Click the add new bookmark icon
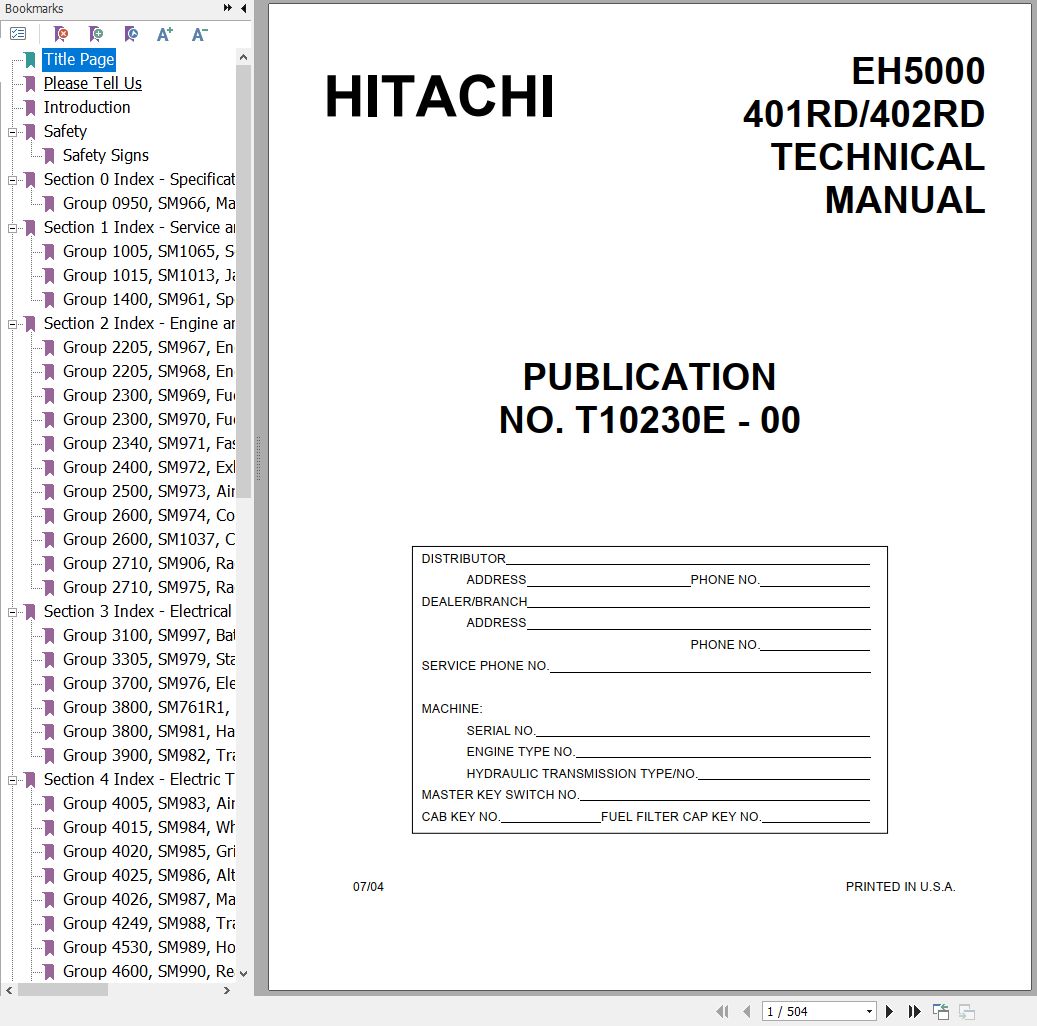Viewport: 1037px width, 1026px height. (96, 34)
